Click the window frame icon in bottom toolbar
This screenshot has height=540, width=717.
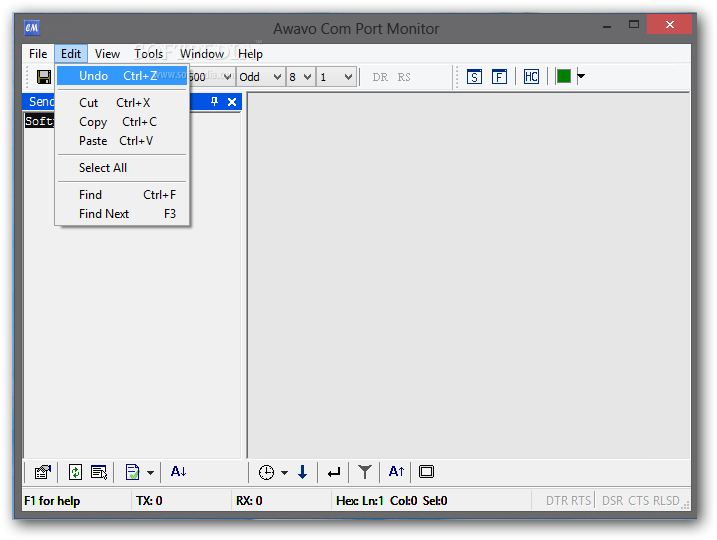tap(426, 471)
